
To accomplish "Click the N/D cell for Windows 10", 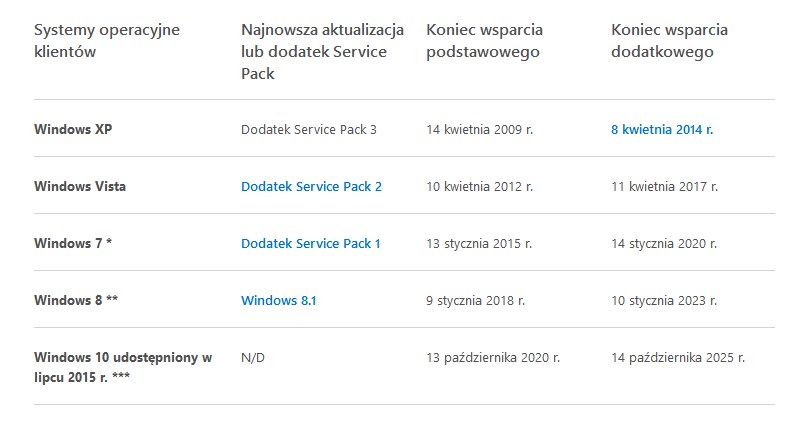I will point(253,358).
